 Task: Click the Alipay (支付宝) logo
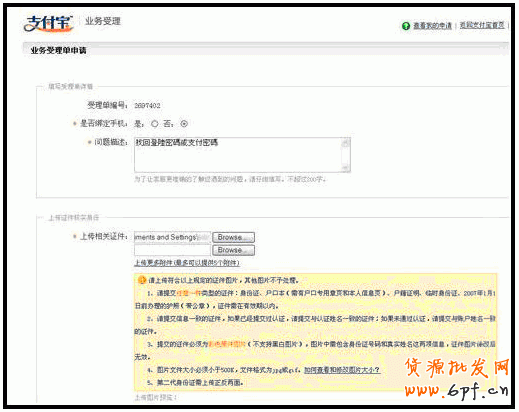[x=48, y=24]
